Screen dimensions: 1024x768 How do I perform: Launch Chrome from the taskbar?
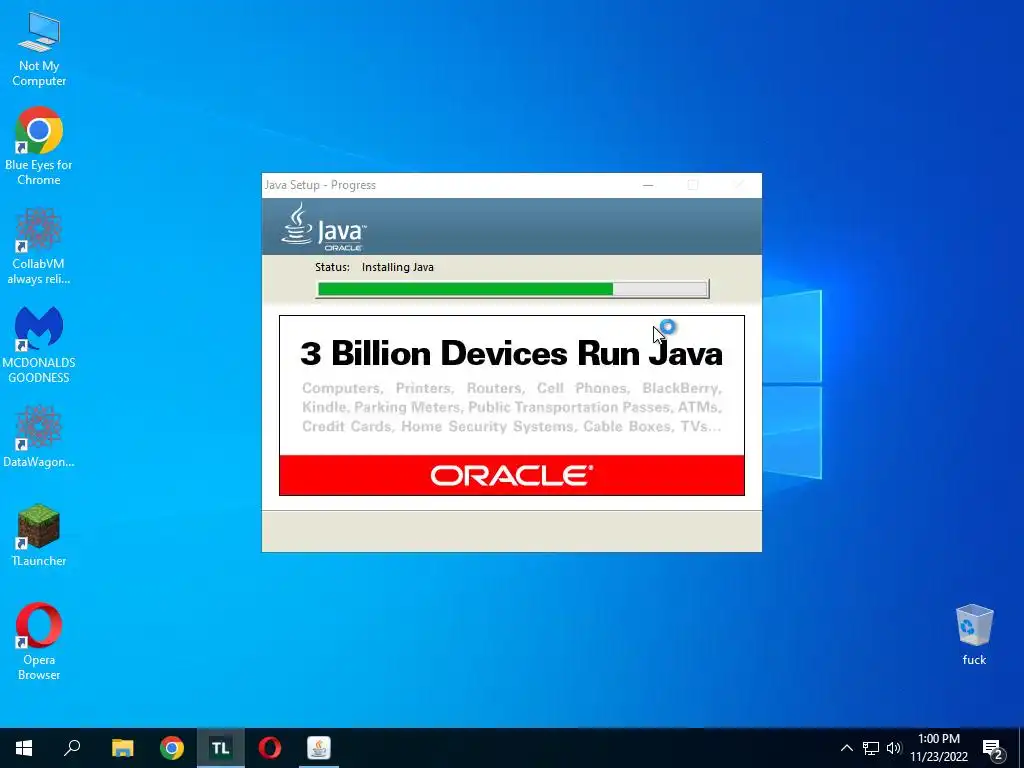pos(172,748)
